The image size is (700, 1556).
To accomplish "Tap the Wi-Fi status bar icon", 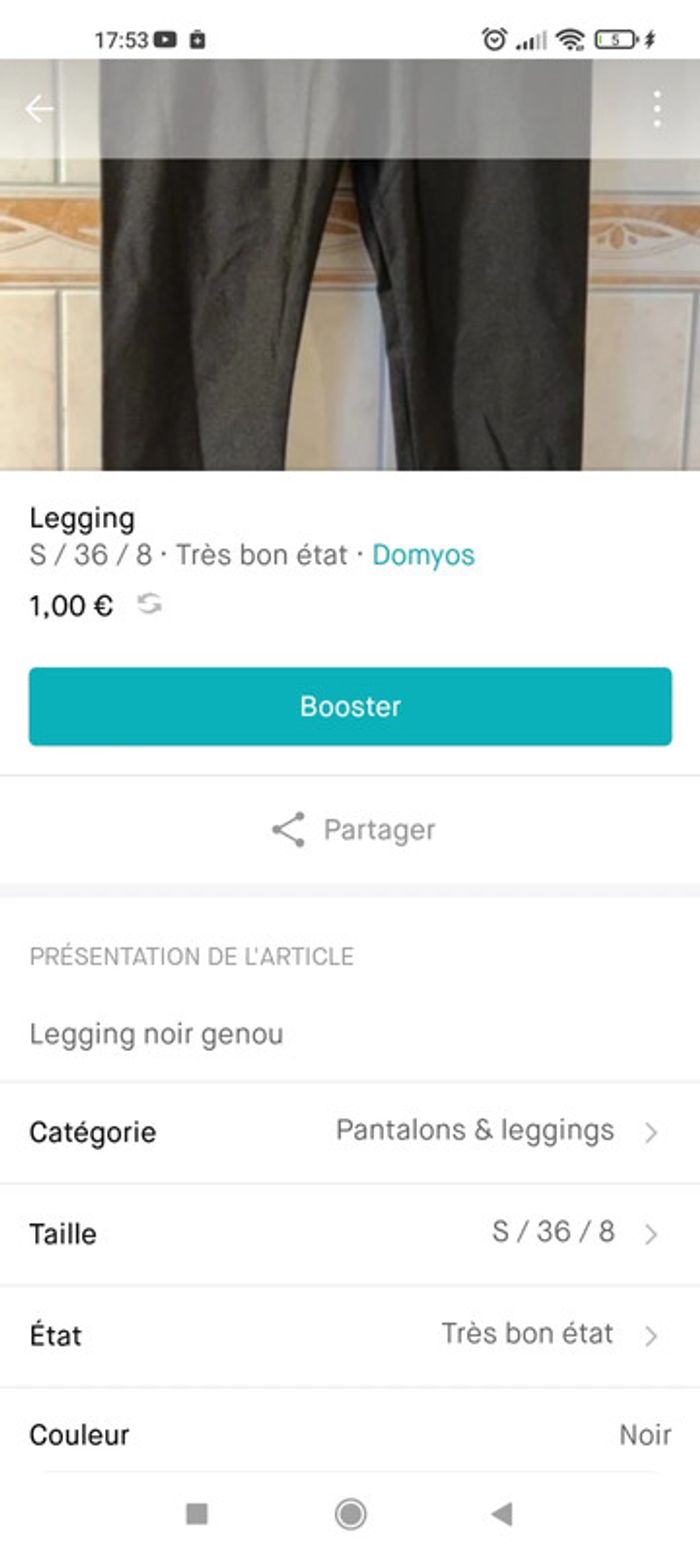I will click(570, 40).
